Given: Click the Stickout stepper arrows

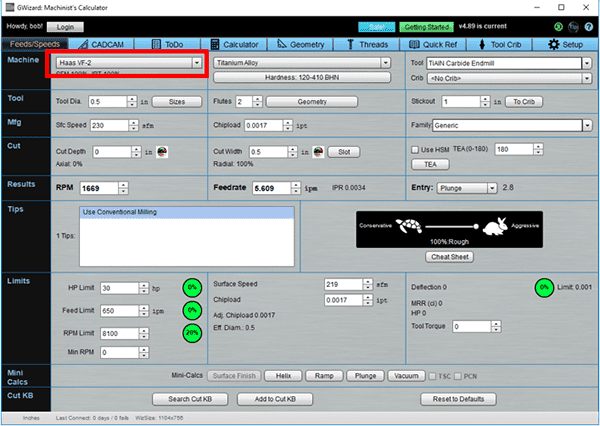Looking at the screenshot, I should coord(485,102).
